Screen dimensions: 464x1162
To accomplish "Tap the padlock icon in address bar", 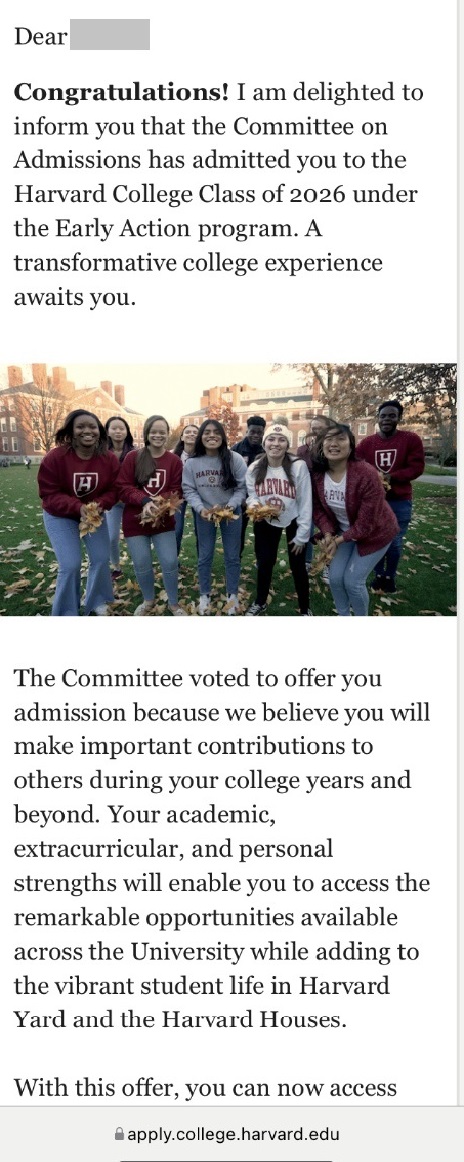I will click(x=119, y=1134).
